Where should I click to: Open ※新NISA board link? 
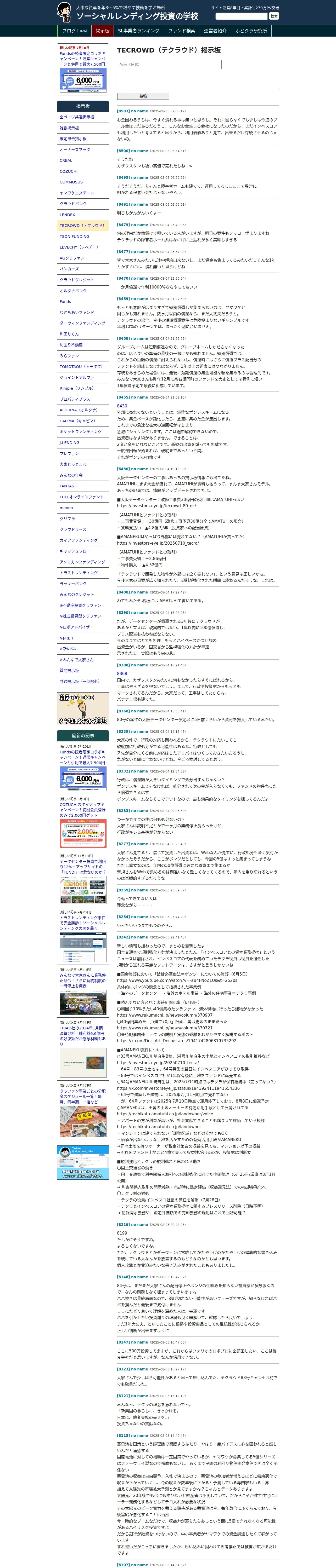tap(83, 649)
